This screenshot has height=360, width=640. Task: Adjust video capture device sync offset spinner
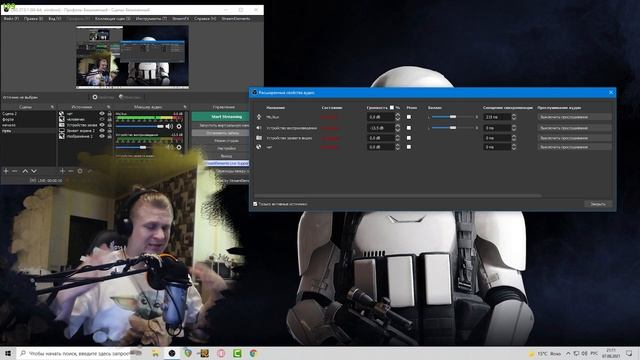[513, 138]
